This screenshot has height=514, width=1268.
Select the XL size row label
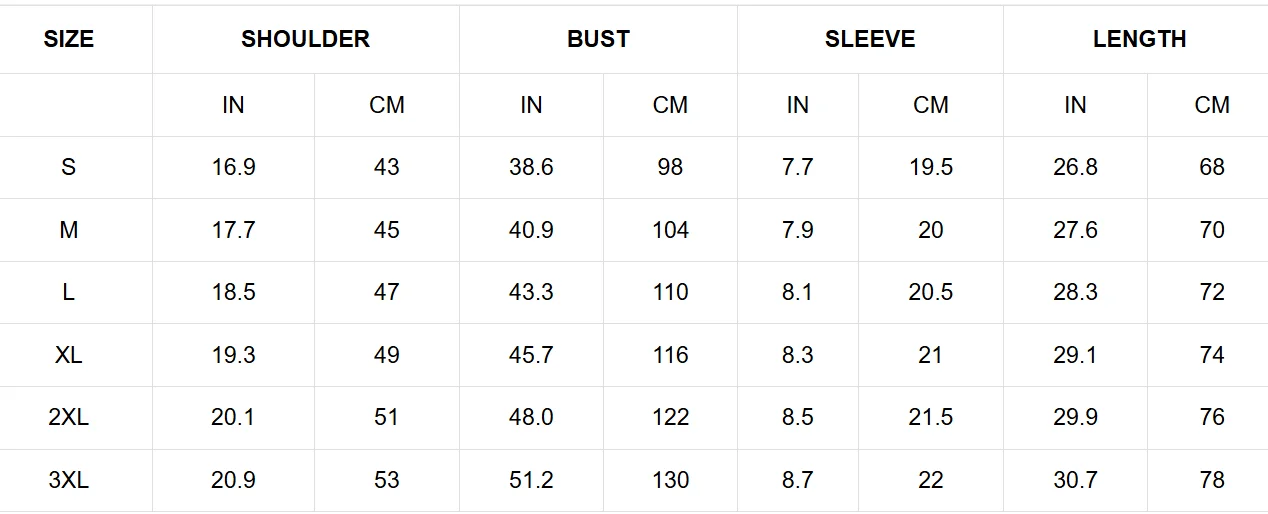coord(68,355)
